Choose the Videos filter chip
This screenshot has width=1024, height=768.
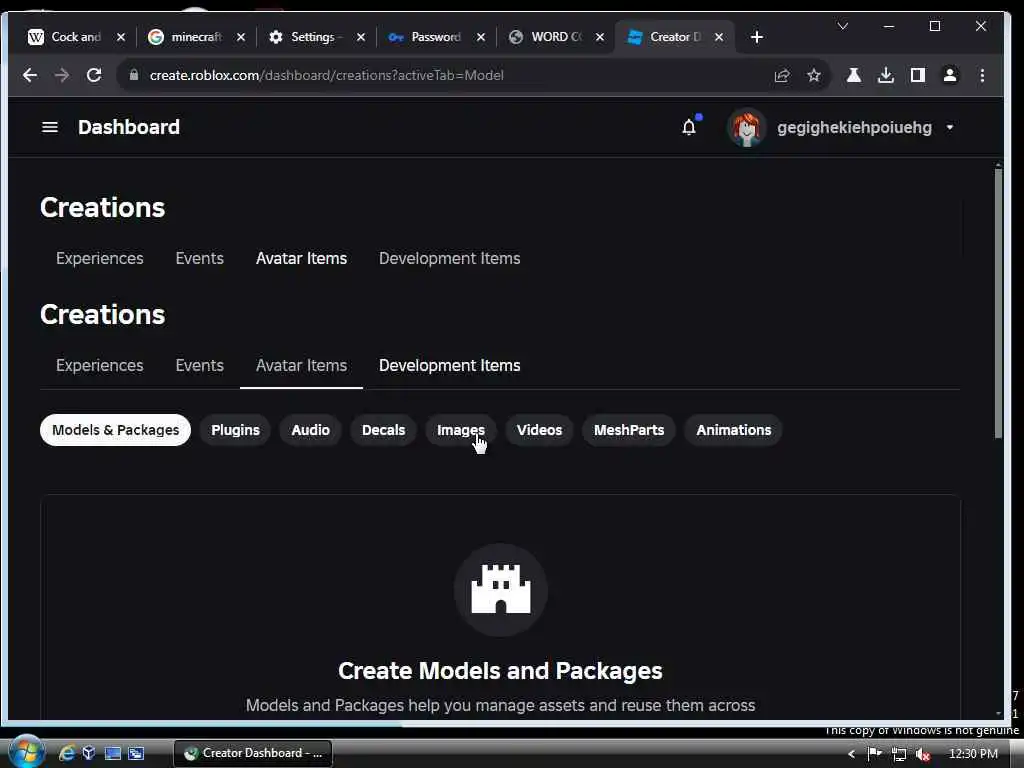pos(539,430)
